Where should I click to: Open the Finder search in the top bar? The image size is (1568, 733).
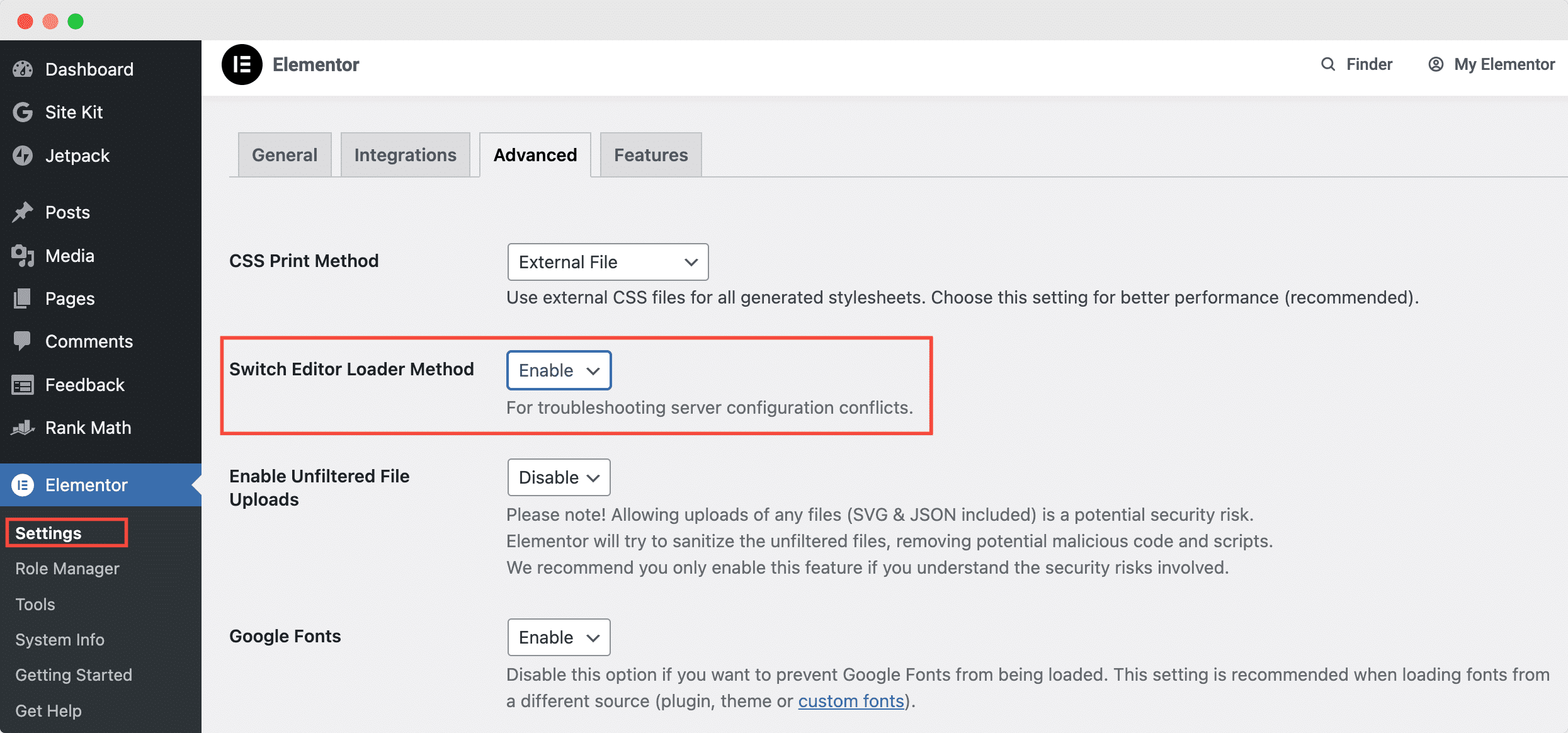pyautogui.click(x=1357, y=64)
